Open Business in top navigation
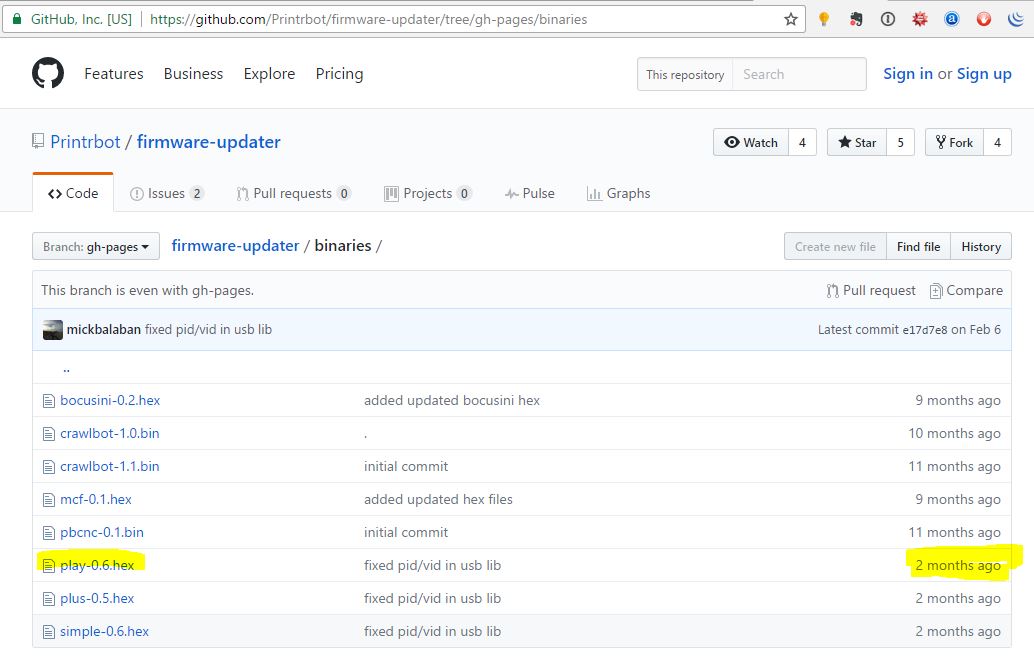The width and height of the screenshot is (1034, 658). (x=193, y=74)
